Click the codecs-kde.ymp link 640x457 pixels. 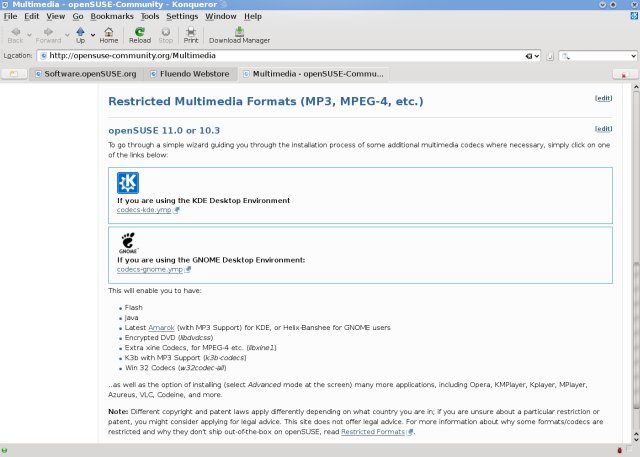(x=144, y=210)
